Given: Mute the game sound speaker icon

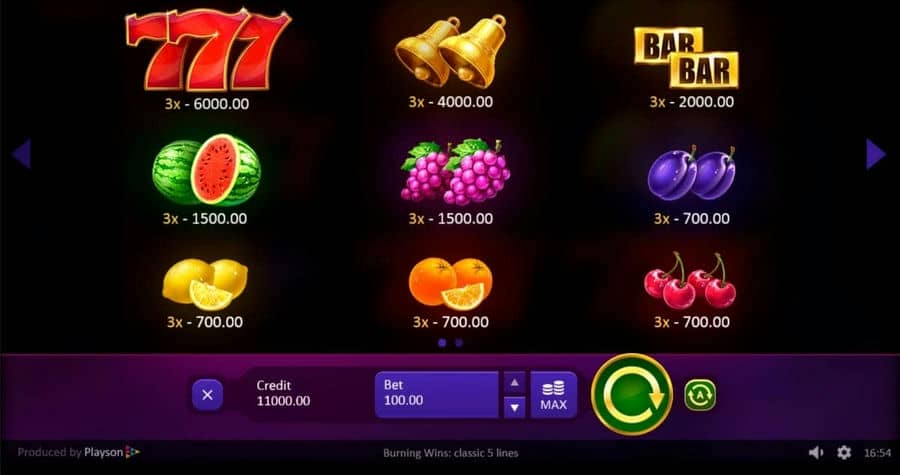Looking at the screenshot, I should pyautogui.click(x=816, y=453).
